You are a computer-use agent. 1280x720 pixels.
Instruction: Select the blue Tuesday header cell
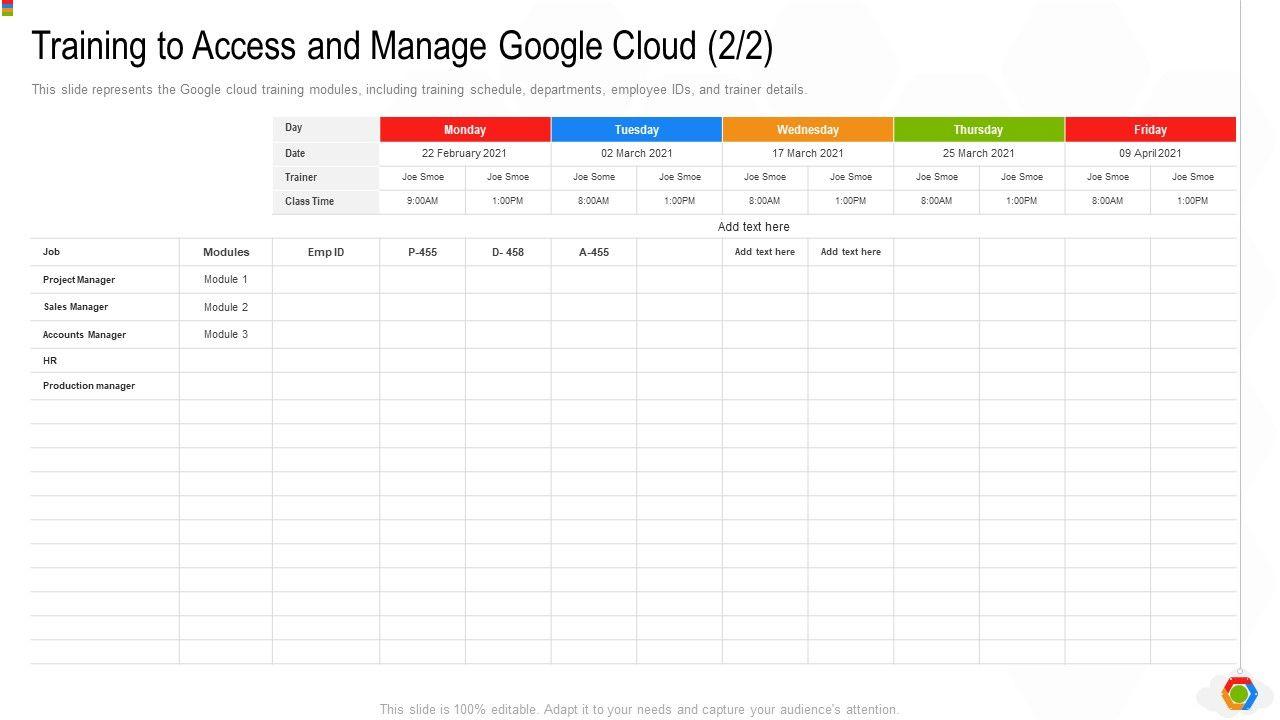pos(636,130)
